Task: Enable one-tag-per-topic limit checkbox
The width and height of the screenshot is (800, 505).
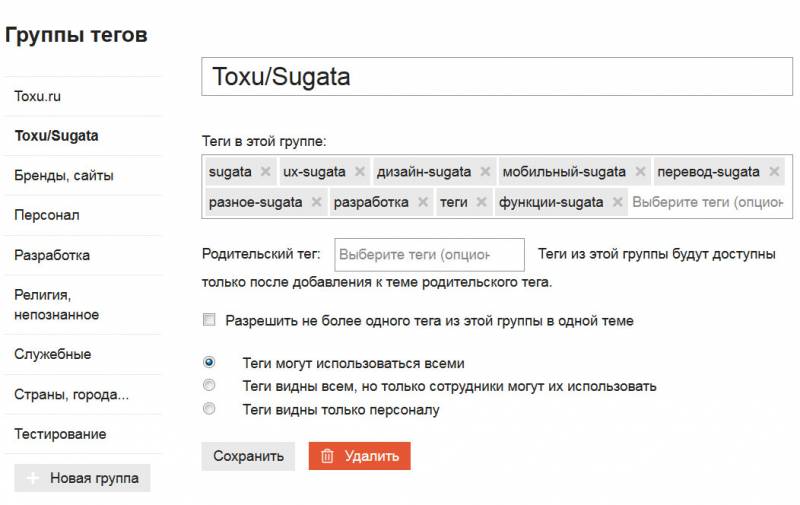Action: [x=209, y=320]
